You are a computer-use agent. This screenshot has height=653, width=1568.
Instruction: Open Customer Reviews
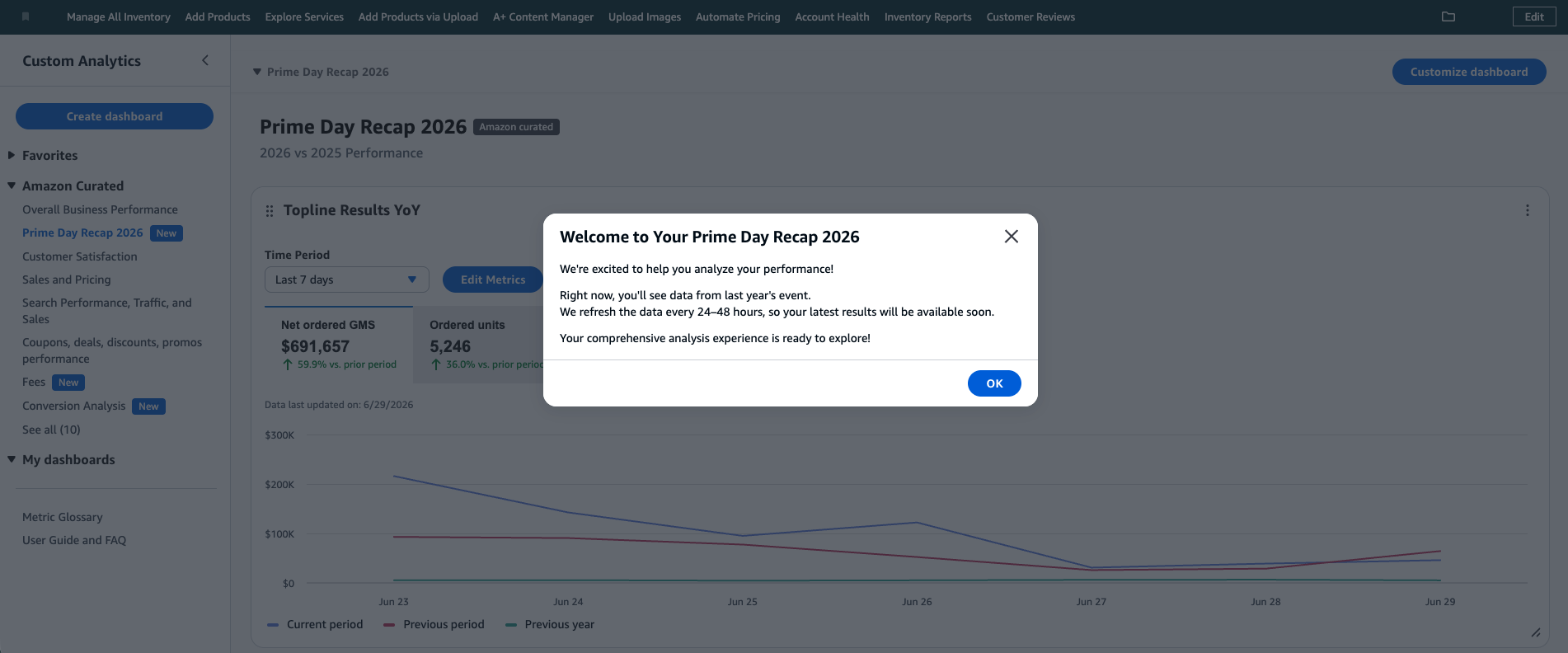(x=1030, y=16)
